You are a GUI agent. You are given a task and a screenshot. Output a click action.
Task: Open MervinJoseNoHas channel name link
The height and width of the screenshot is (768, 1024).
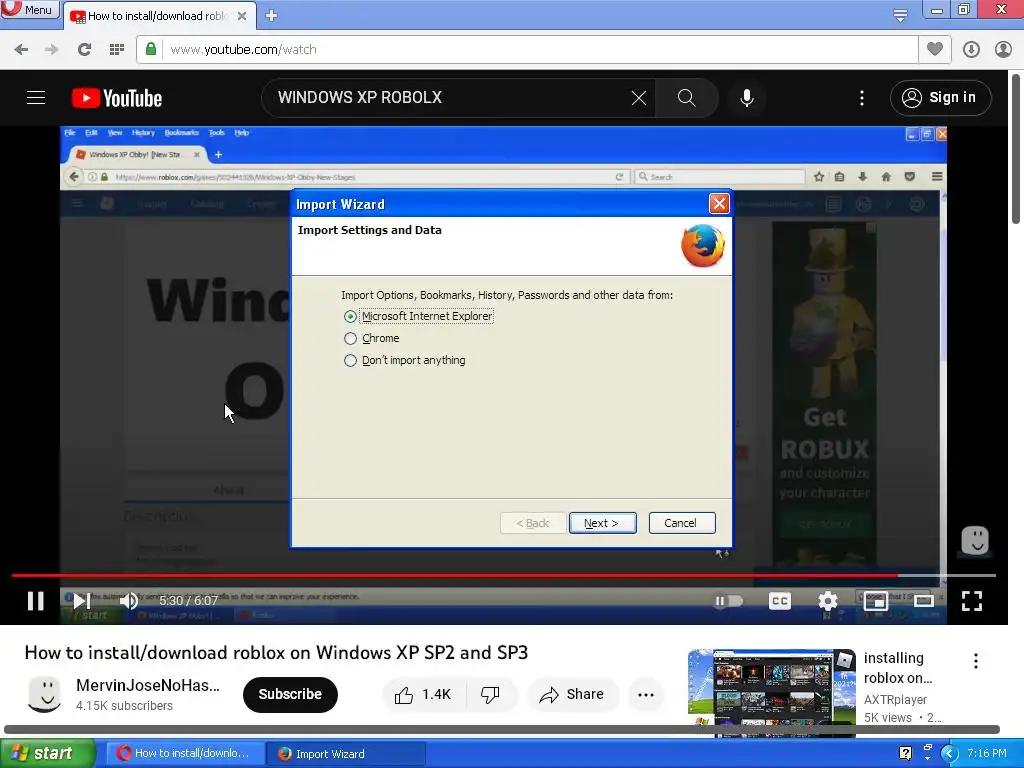click(x=148, y=685)
